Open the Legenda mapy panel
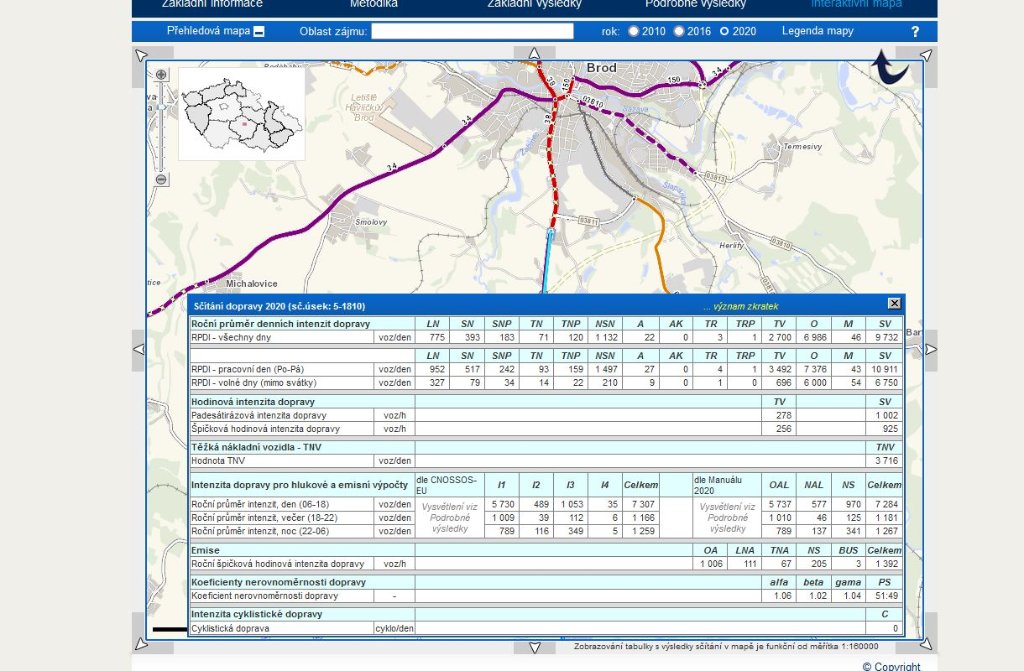The height and width of the screenshot is (671, 1024). [x=817, y=31]
